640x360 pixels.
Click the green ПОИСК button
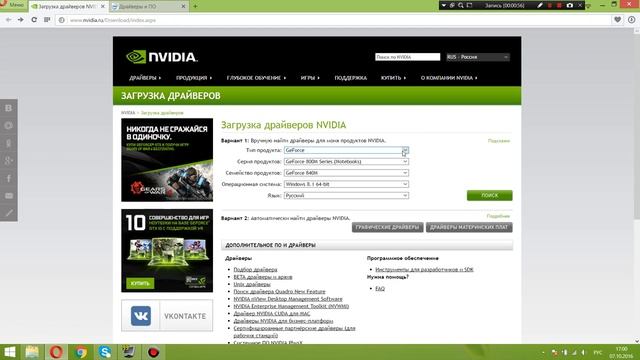tap(489, 196)
